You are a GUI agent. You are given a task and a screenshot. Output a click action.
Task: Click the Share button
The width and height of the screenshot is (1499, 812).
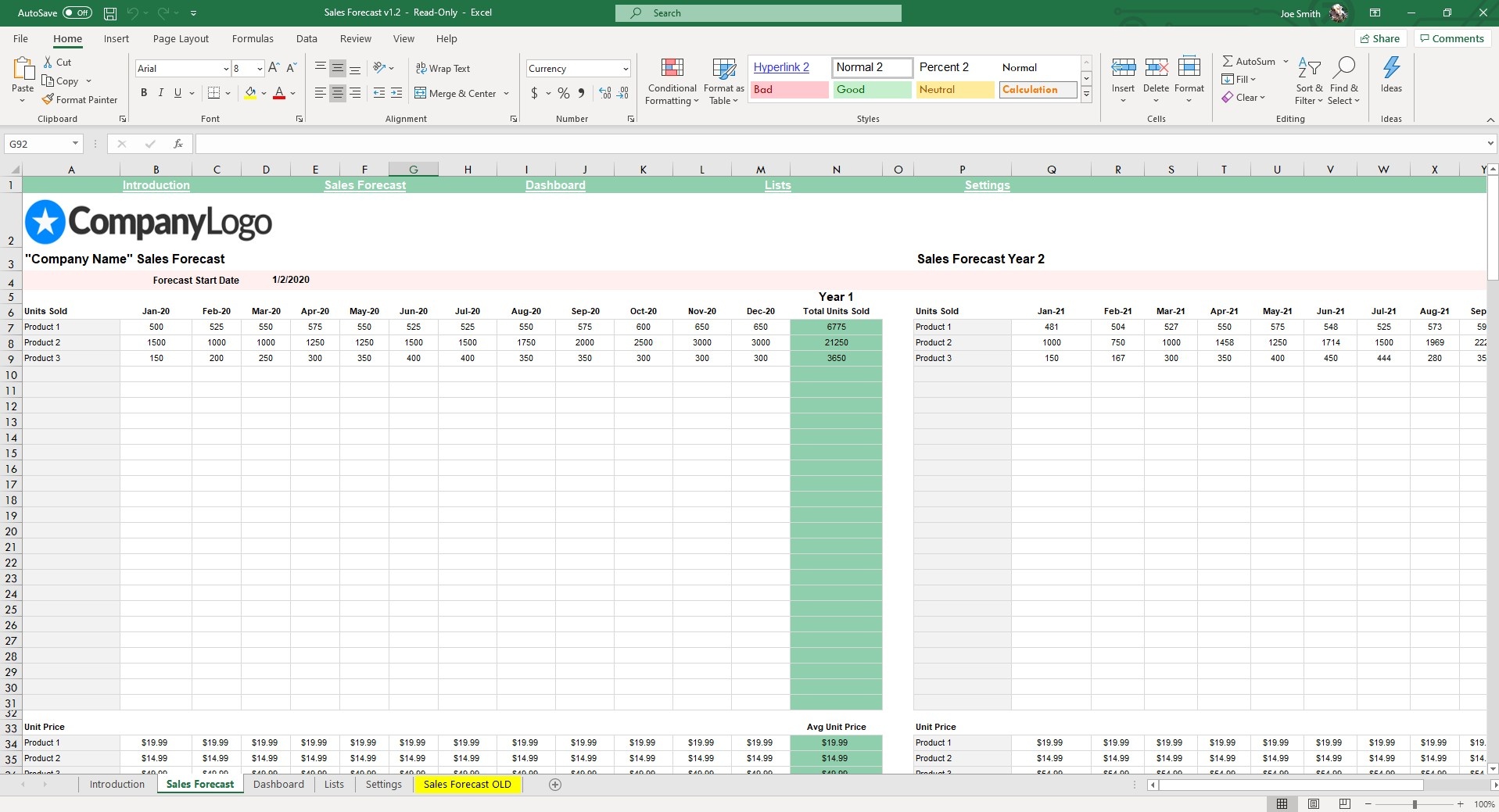pos(1380,39)
